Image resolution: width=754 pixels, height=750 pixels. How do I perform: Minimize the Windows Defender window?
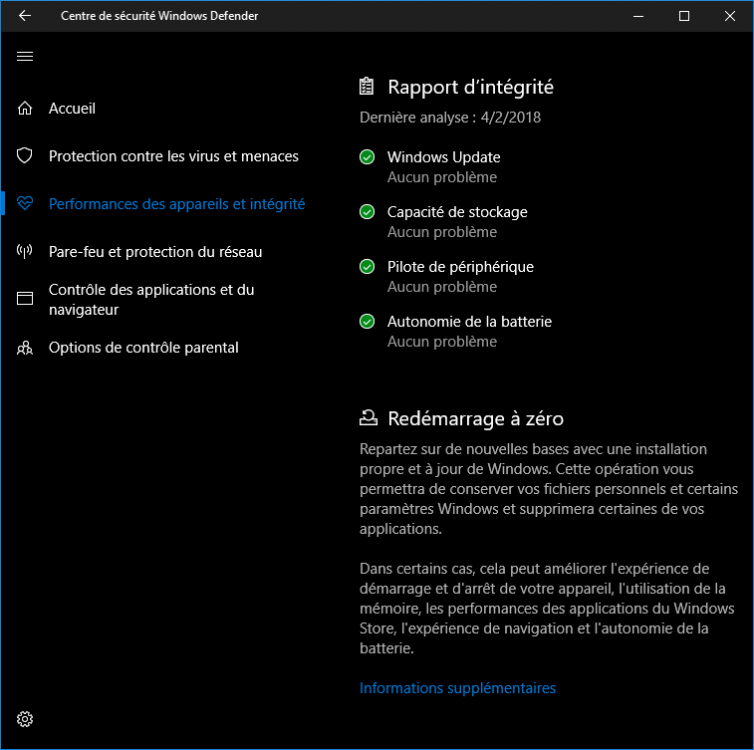[638, 16]
